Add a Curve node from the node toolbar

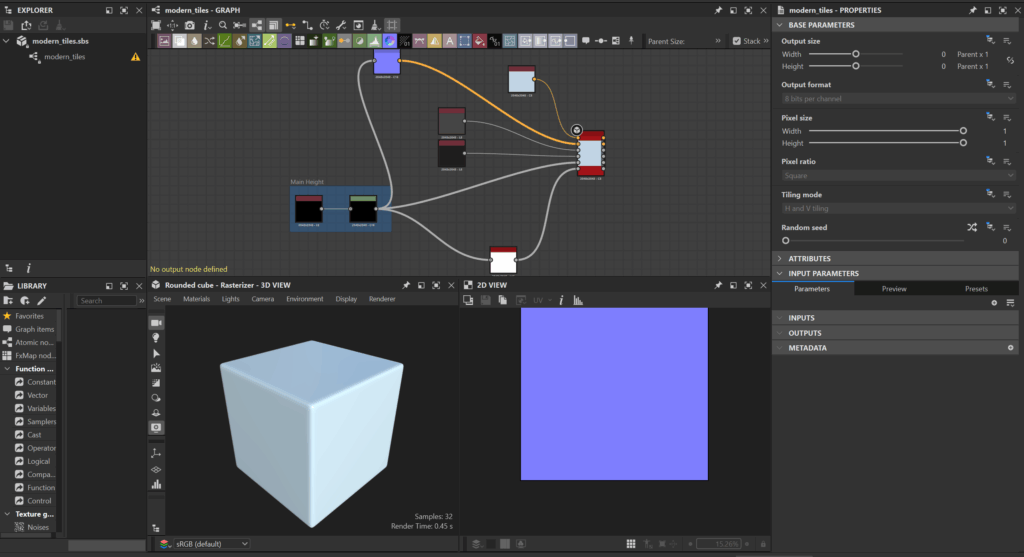point(224,41)
